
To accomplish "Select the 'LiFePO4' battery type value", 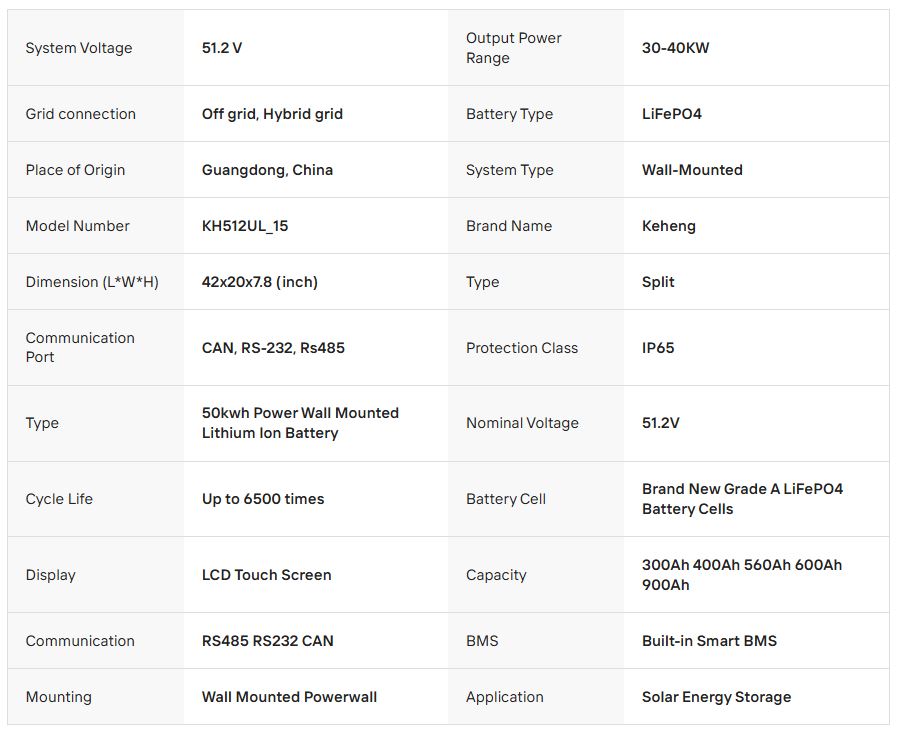I will (671, 114).
